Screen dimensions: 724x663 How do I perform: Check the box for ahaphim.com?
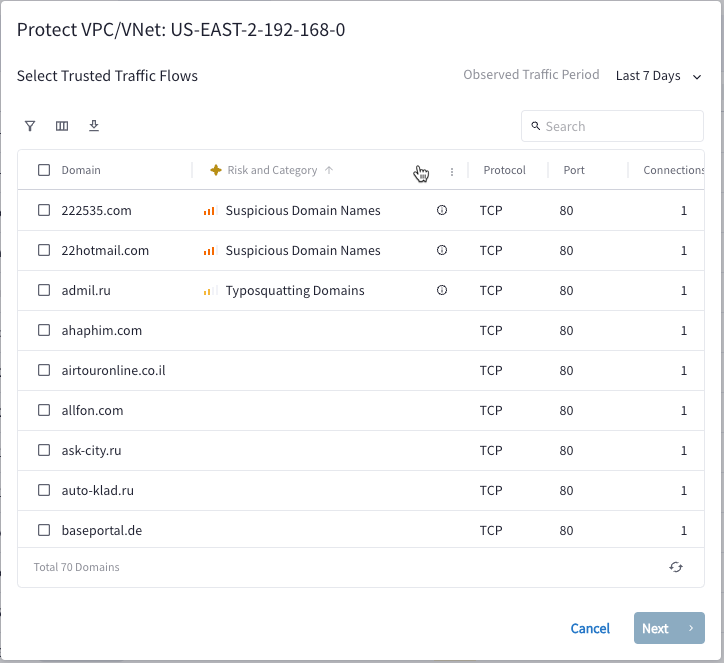pyautogui.click(x=44, y=330)
